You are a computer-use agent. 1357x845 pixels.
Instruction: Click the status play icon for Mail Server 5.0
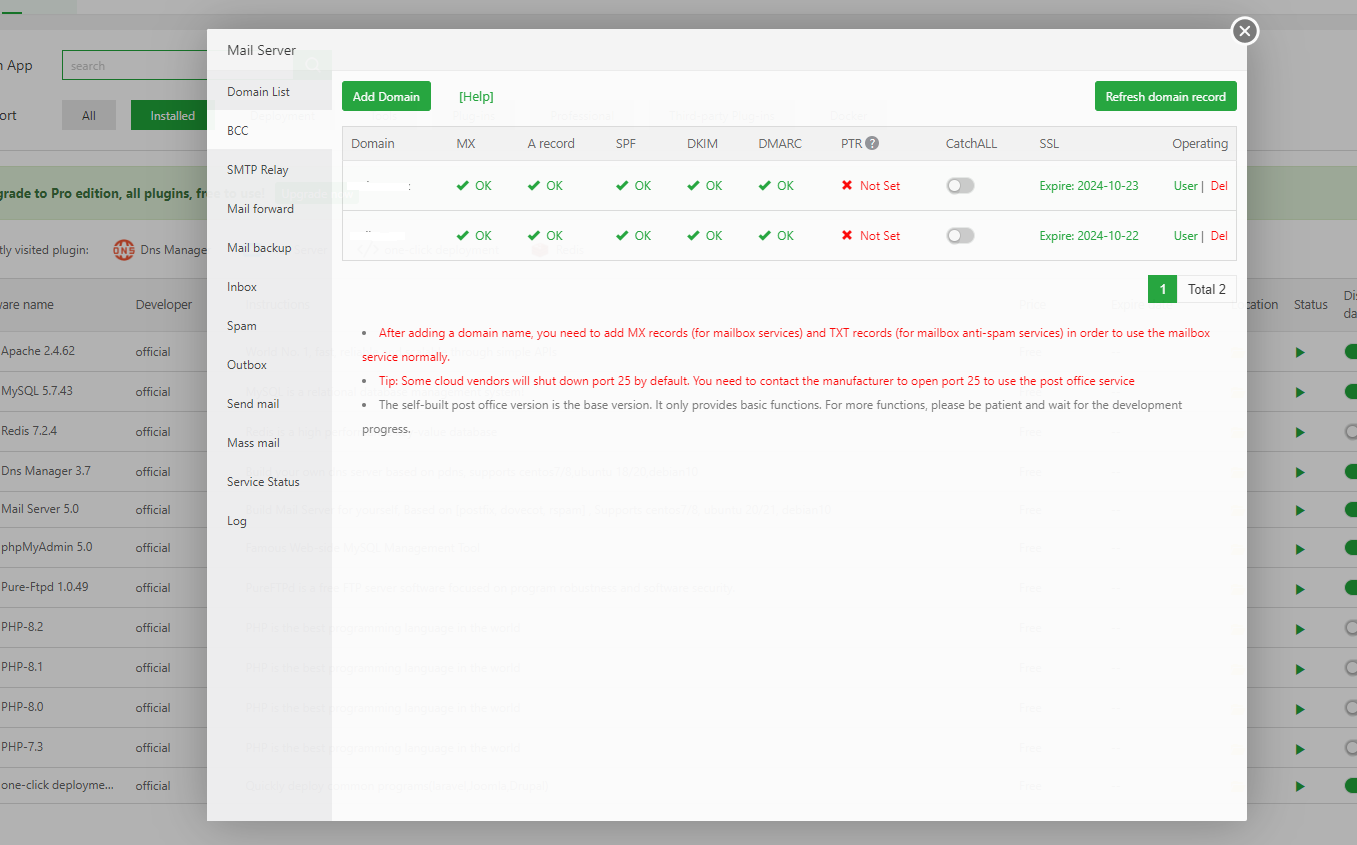click(1300, 510)
